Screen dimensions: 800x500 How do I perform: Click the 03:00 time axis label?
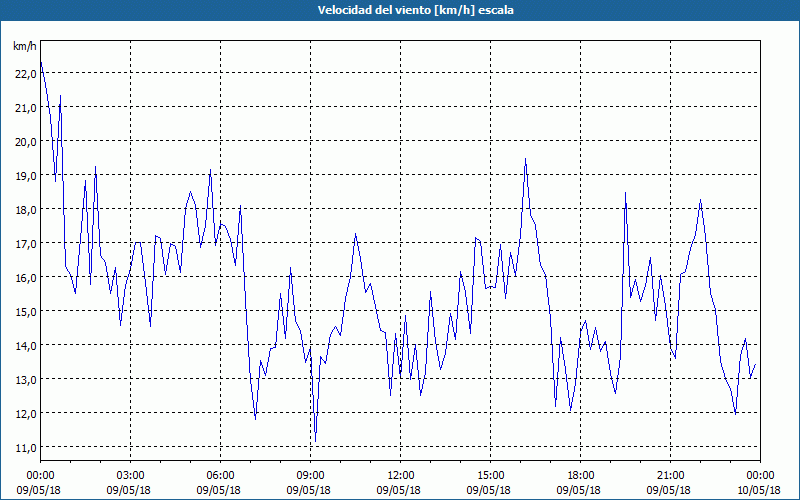[x=131, y=476]
